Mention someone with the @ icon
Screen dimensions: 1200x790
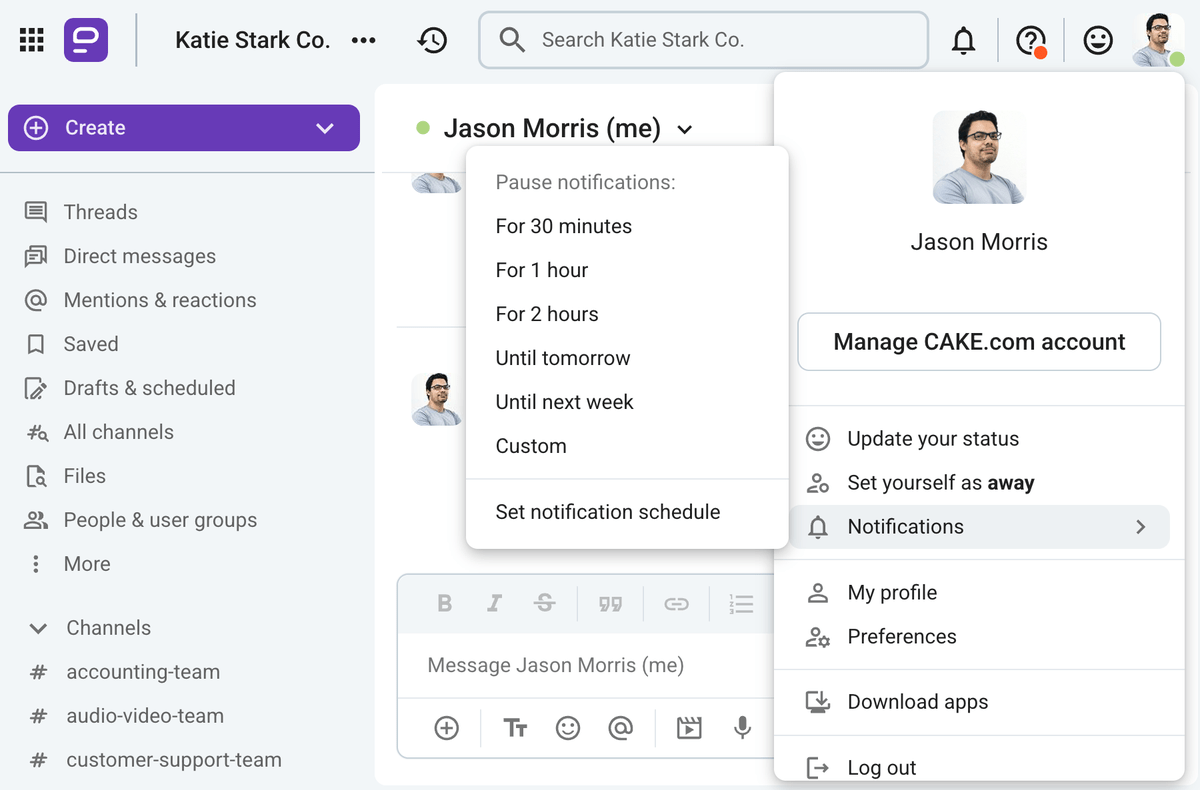click(622, 728)
